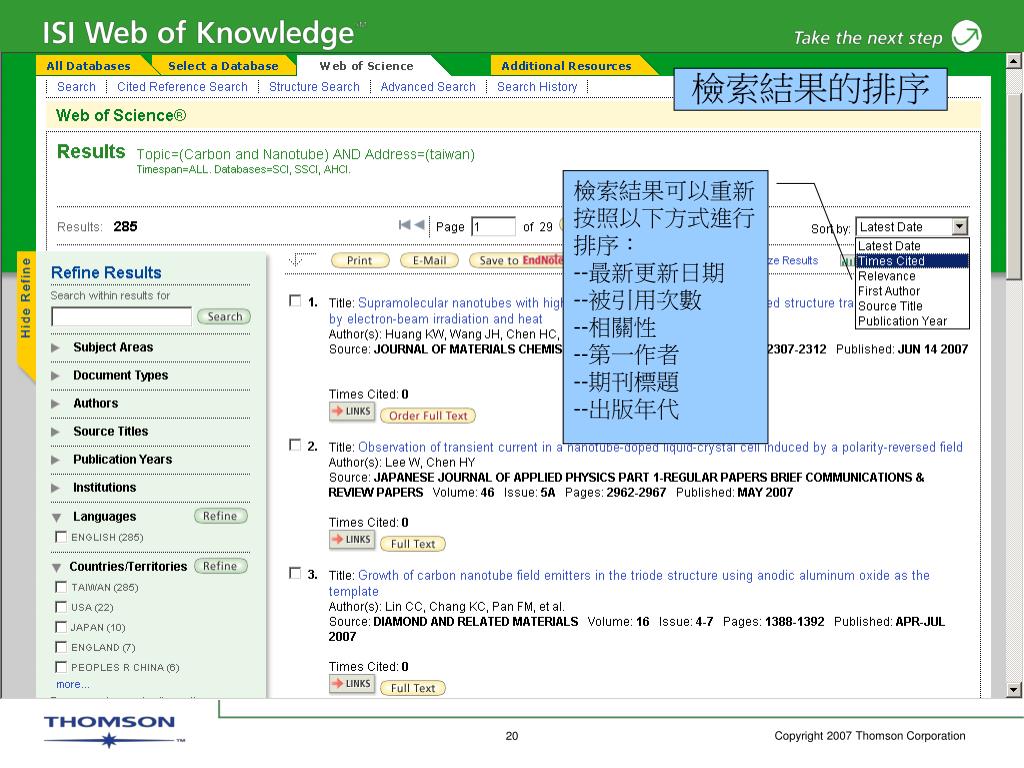This screenshot has width=1024, height=768.
Task: Choose Relevance in sort list
Action: point(912,276)
